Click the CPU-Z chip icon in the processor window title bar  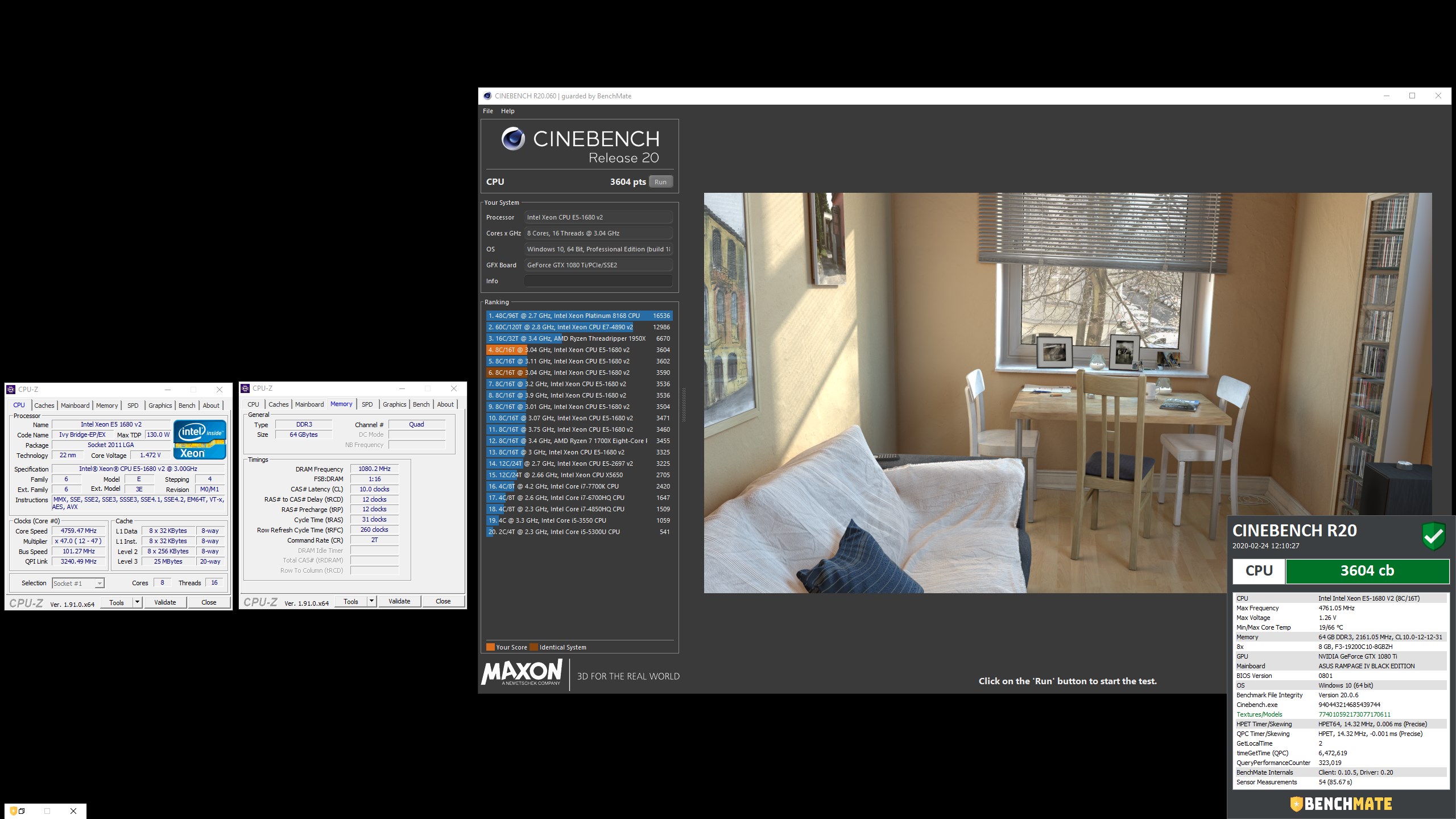(11, 390)
